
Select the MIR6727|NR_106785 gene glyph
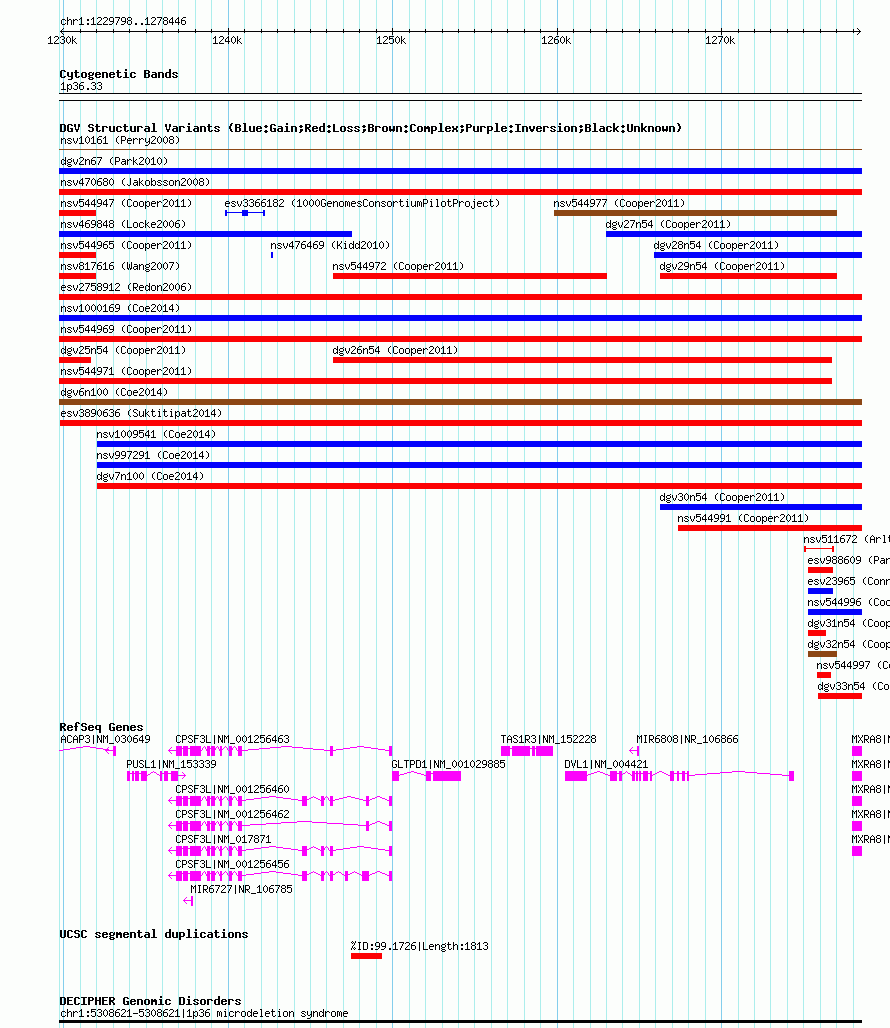(188, 901)
